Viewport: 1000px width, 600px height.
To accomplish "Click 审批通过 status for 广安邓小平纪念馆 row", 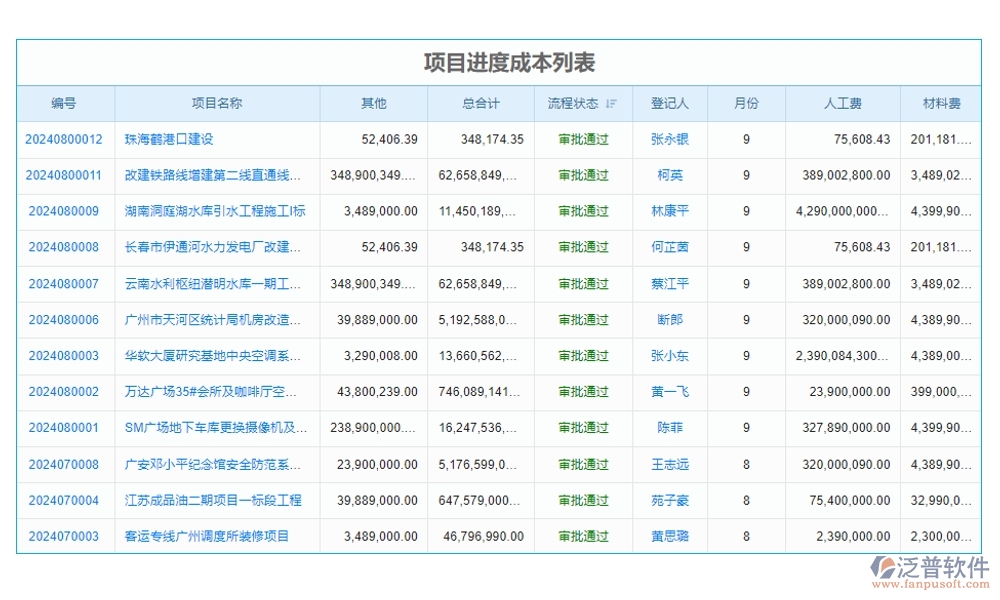I will 583,464.
